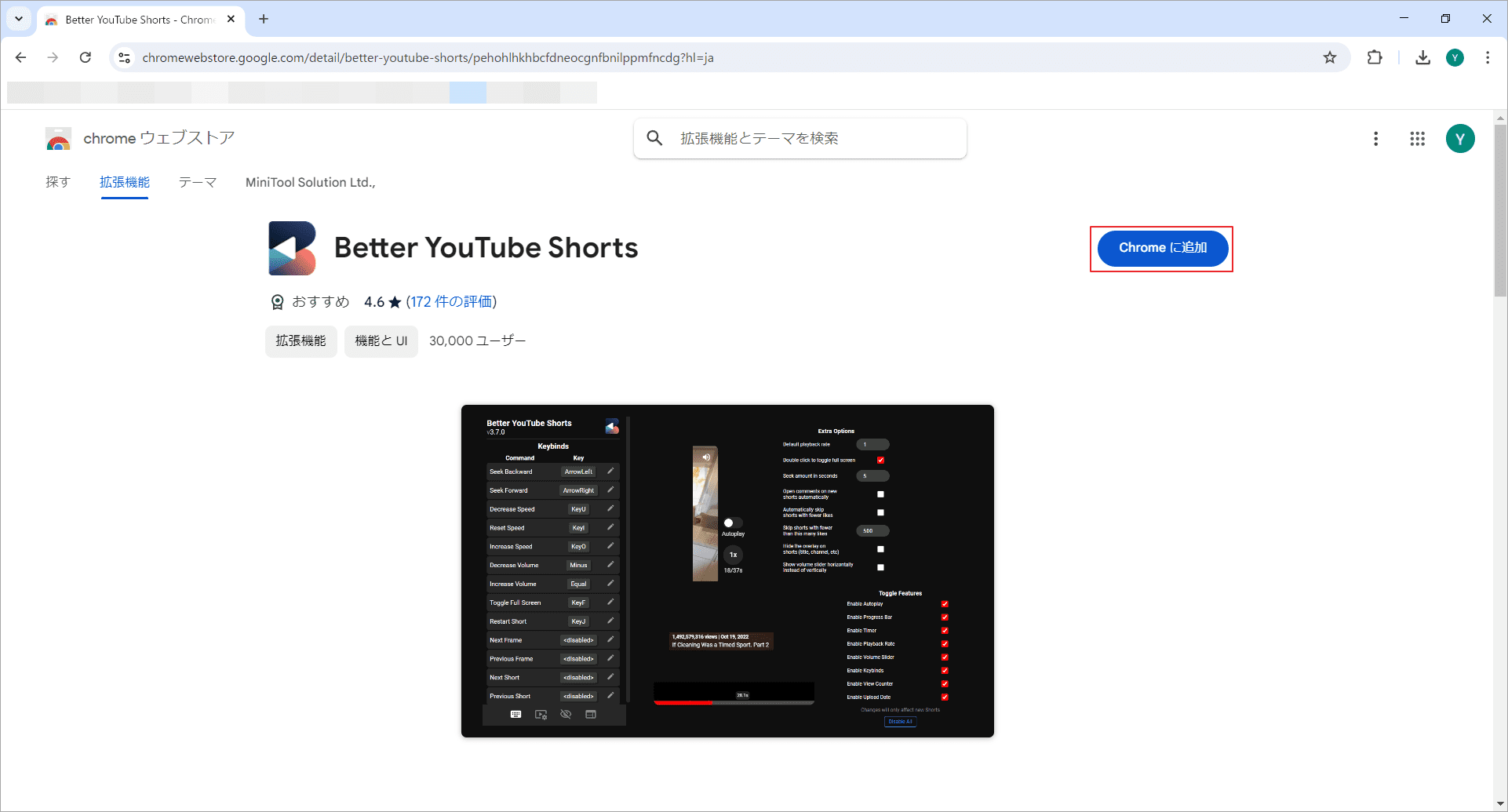
Task: Click the browser back arrow
Action: (x=21, y=57)
